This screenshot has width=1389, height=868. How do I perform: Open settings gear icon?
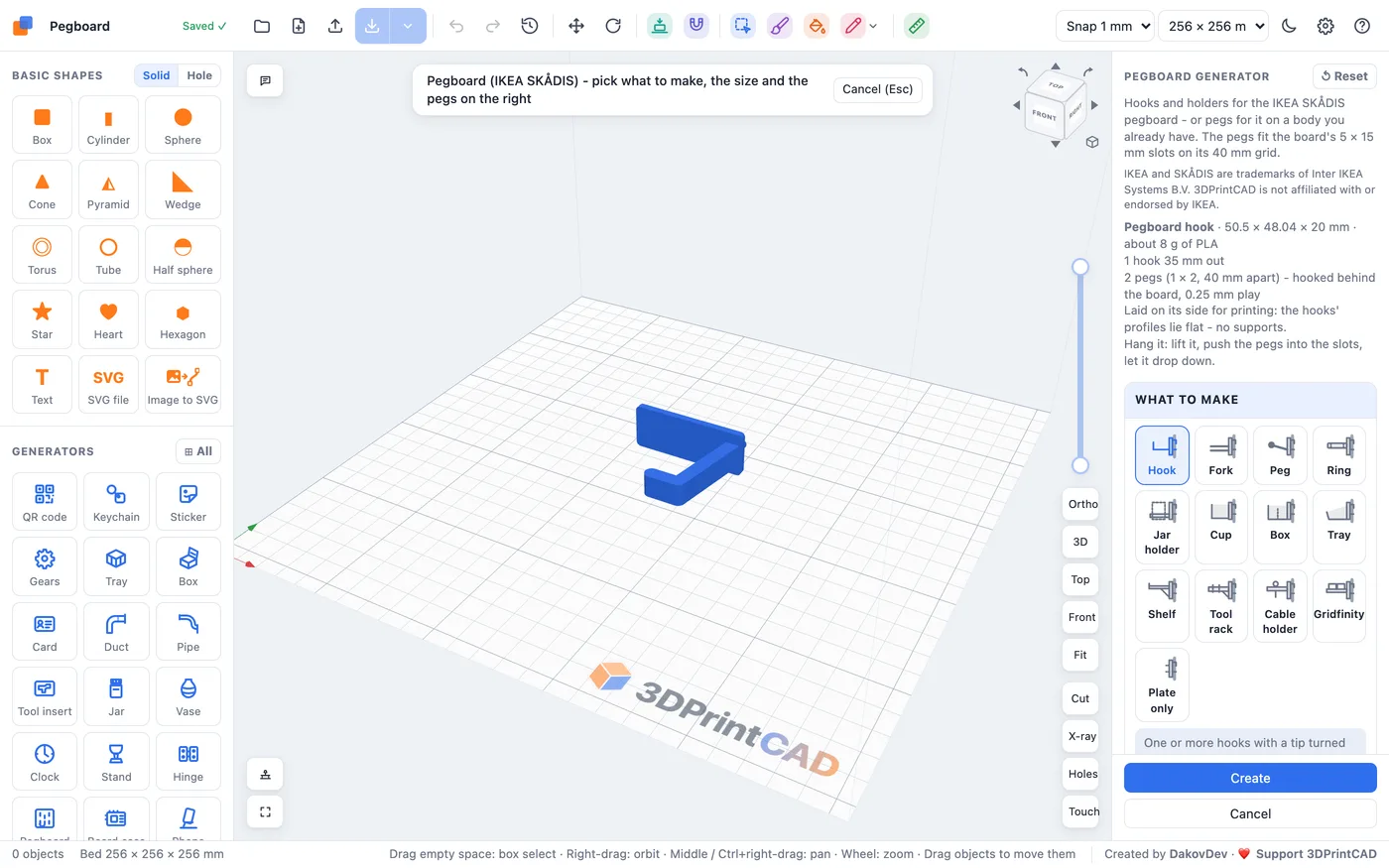coord(1326,26)
